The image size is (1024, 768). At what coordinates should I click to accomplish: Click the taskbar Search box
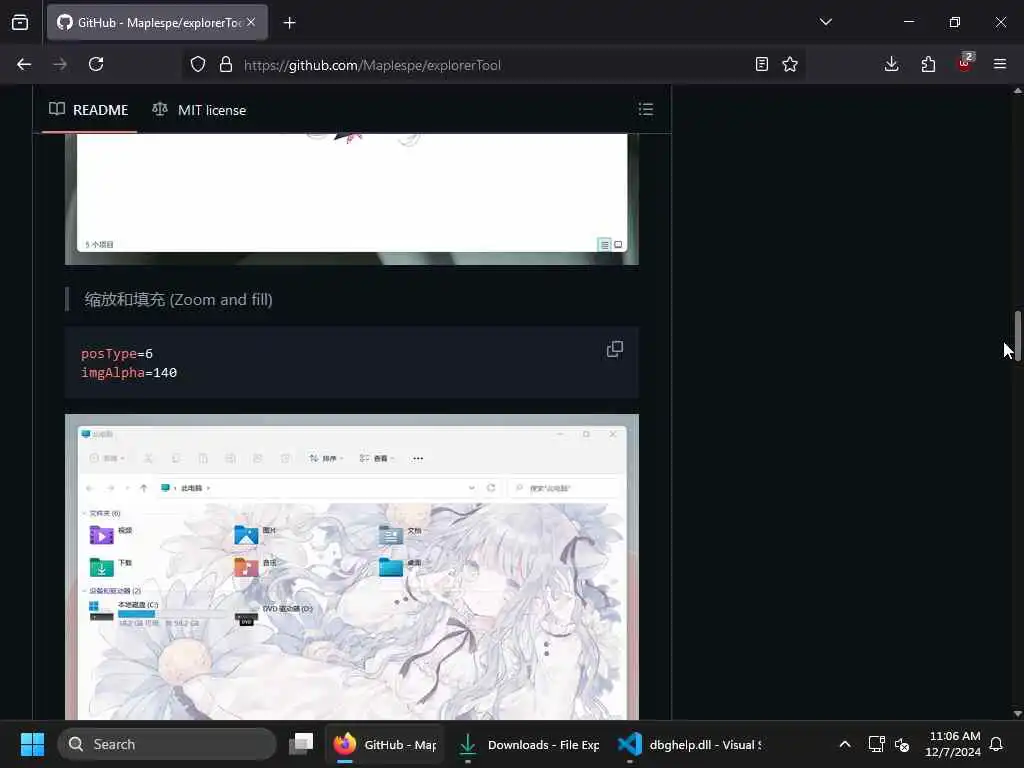pos(167,744)
